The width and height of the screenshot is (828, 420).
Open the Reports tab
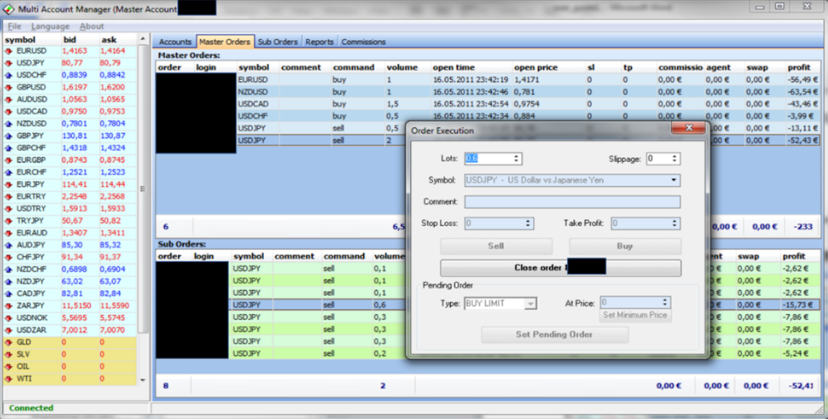(x=320, y=42)
